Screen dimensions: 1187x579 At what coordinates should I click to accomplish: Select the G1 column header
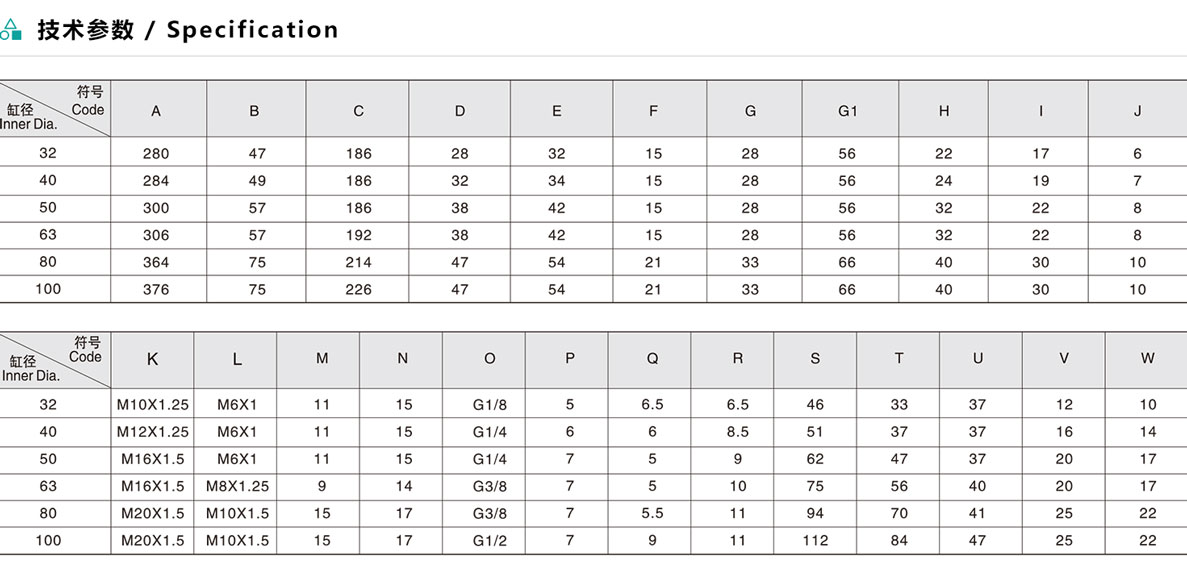click(x=848, y=111)
